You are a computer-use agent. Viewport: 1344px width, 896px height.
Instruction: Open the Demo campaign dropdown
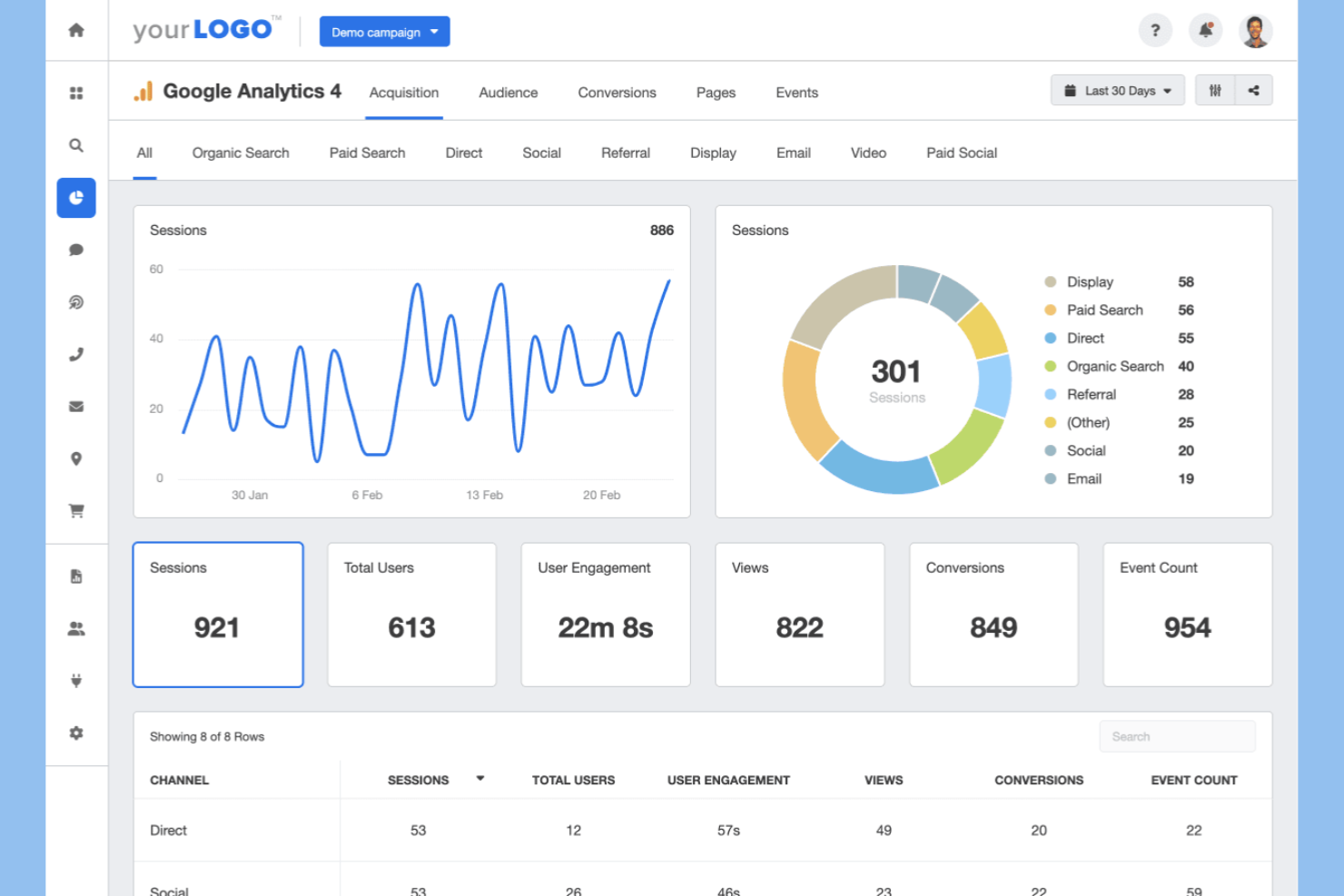coord(384,31)
